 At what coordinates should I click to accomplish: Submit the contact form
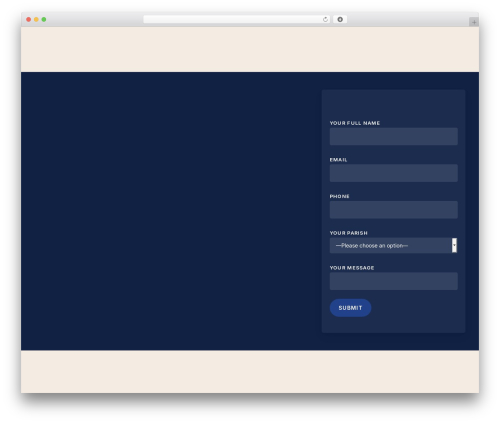coord(350,308)
